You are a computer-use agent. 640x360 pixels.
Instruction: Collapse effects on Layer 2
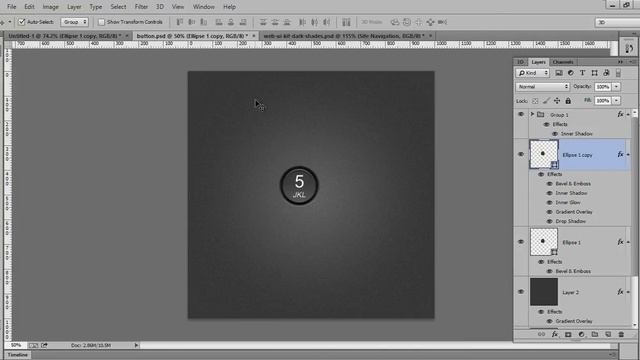point(628,292)
